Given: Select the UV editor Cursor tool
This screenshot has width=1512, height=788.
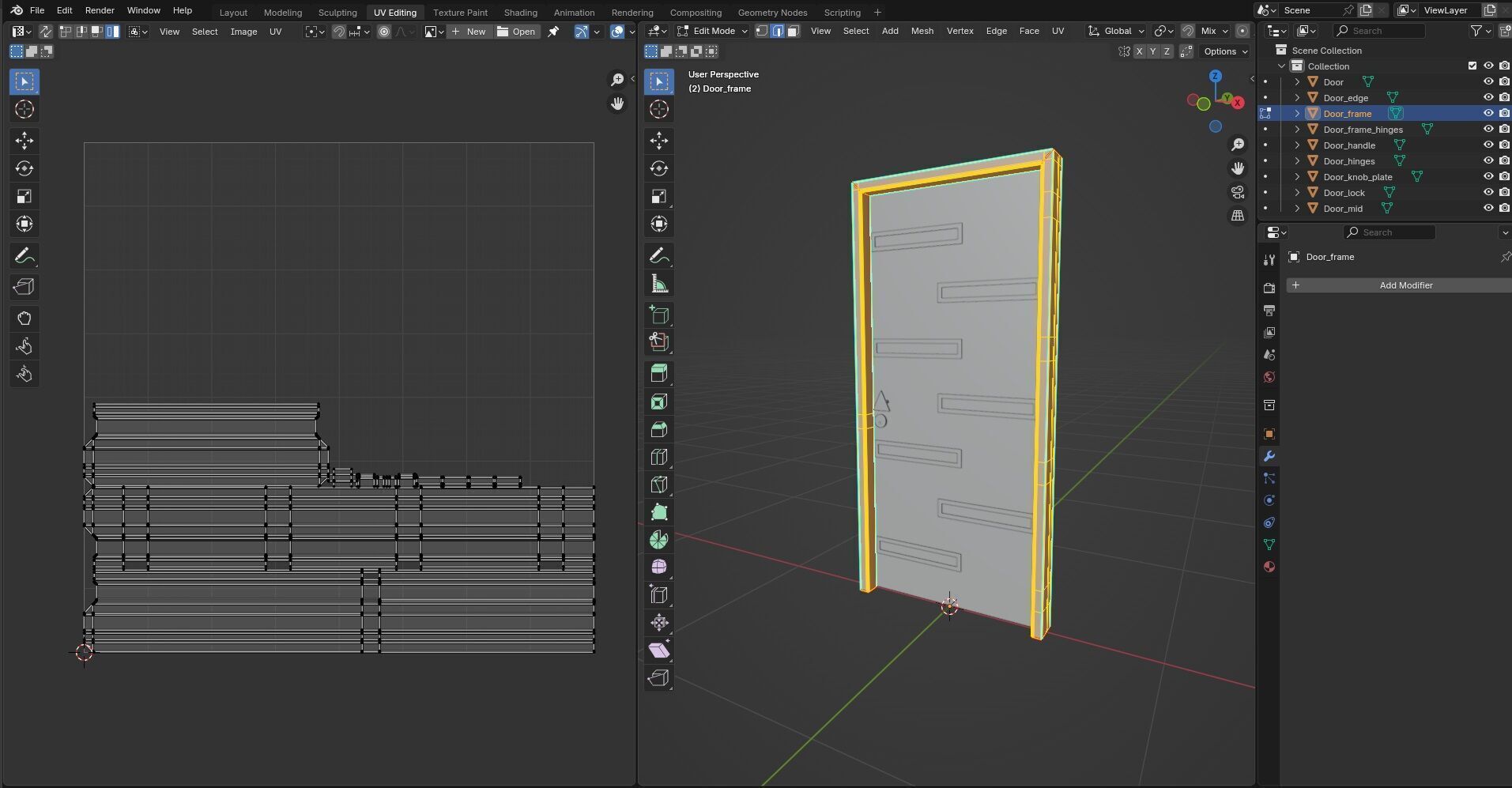Looking at the screenshot, I should (x=25, y=109).
